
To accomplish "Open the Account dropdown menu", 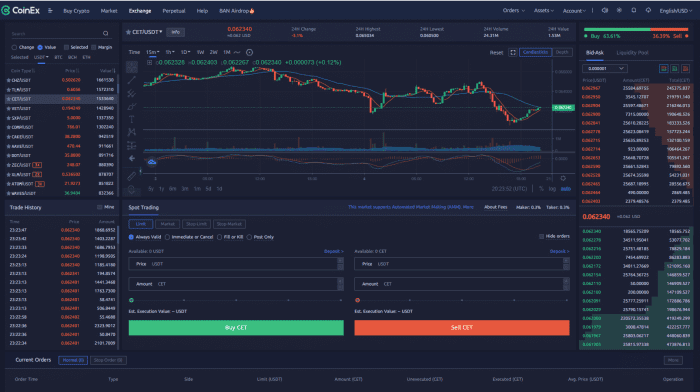I will tap(574, 11).
